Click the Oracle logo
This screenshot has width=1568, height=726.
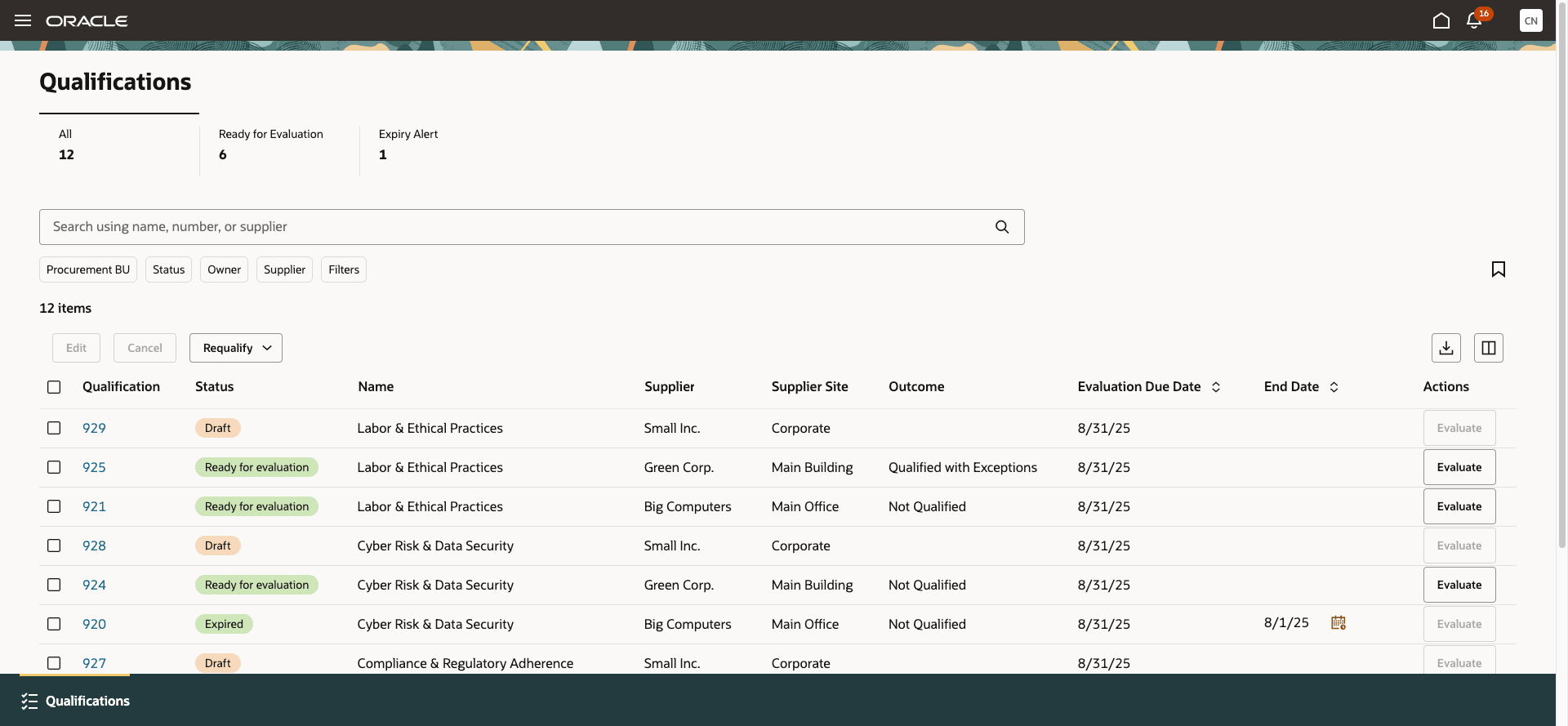tap(87, 20)
